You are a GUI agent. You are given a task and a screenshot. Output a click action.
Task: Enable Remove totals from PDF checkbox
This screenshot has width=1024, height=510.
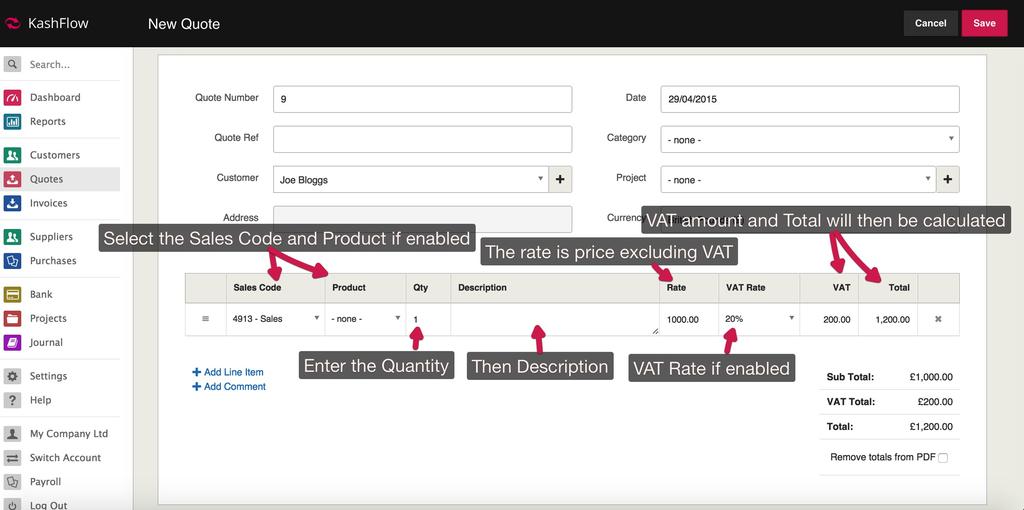point(943,458)
